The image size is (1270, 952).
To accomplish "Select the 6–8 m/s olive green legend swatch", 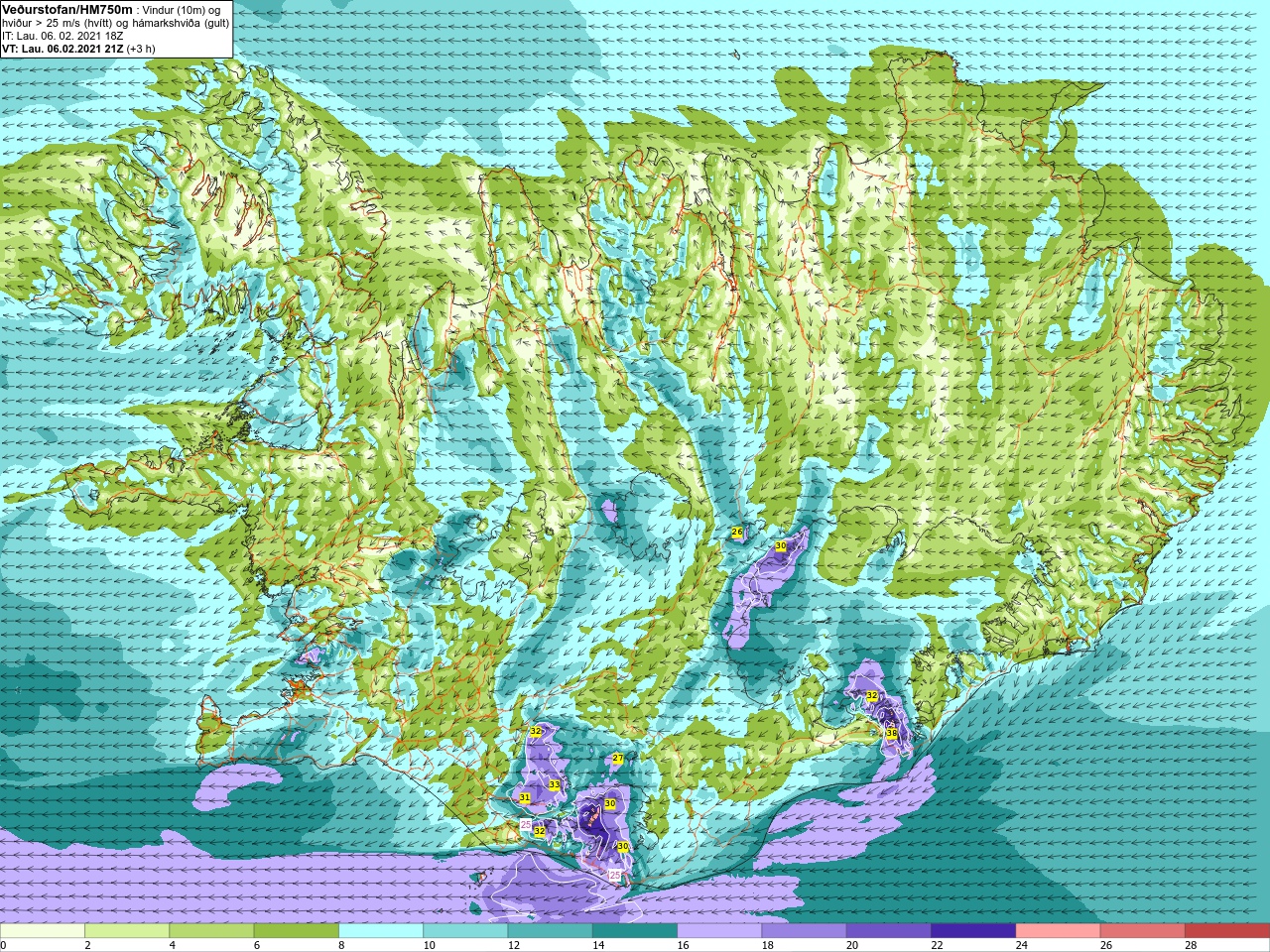I will click(x=297, y=931).
